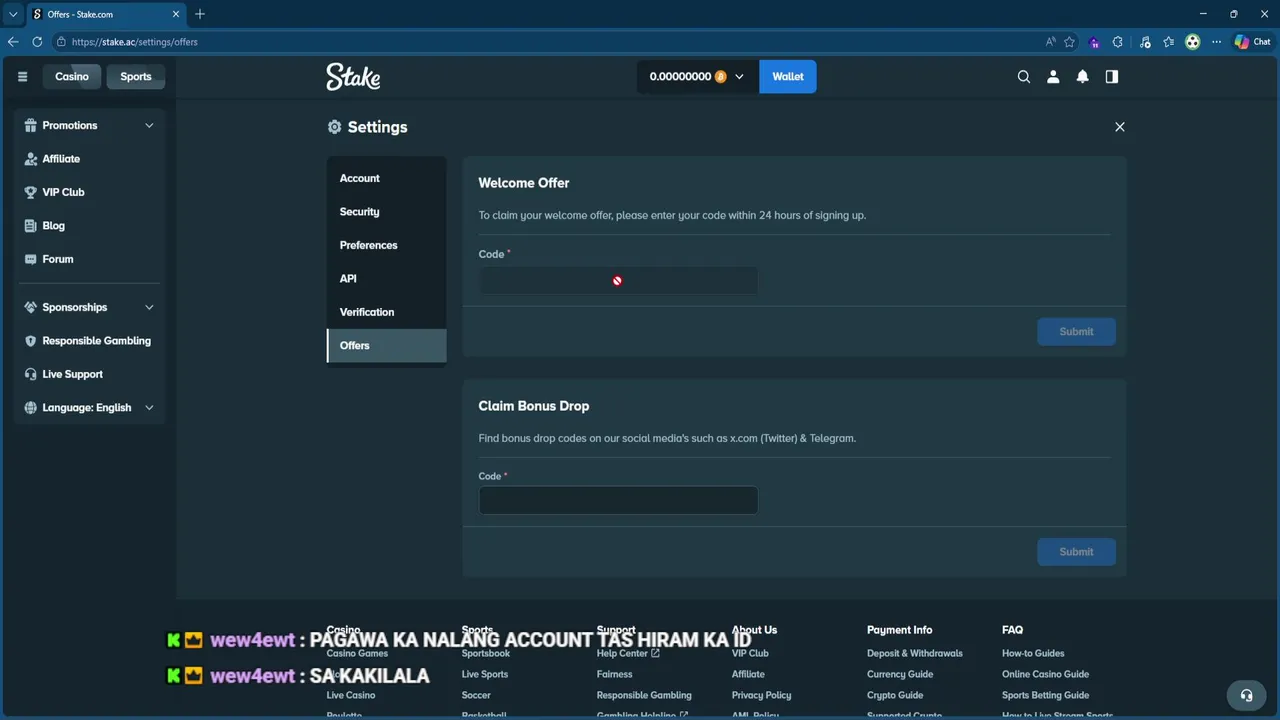Open the hamburger menu beside Casino
This screenshot has width=1280, height=720.
tap(22, 77)
